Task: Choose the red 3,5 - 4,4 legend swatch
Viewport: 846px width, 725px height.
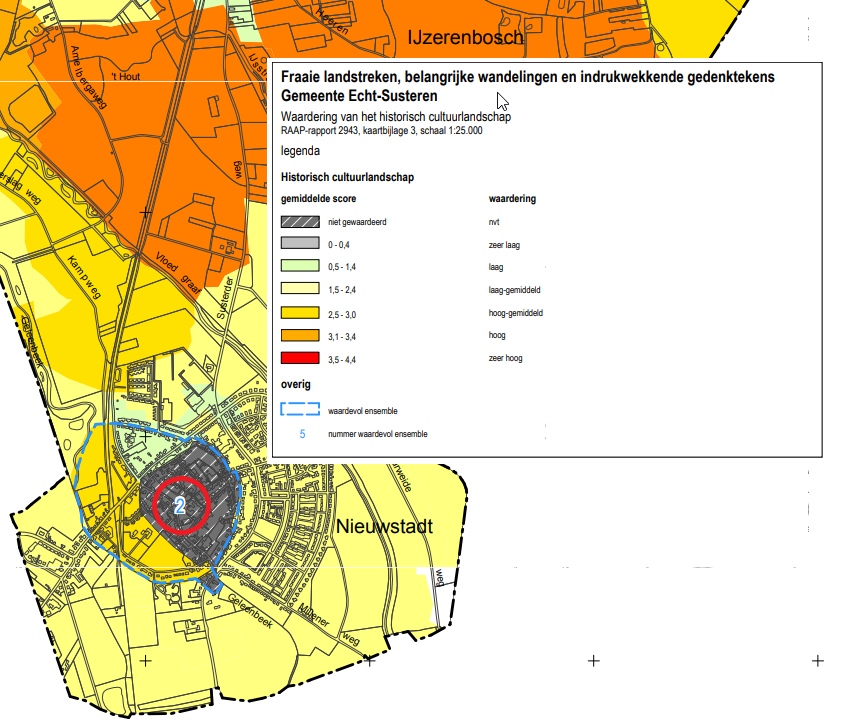Action: click(300, 358)
